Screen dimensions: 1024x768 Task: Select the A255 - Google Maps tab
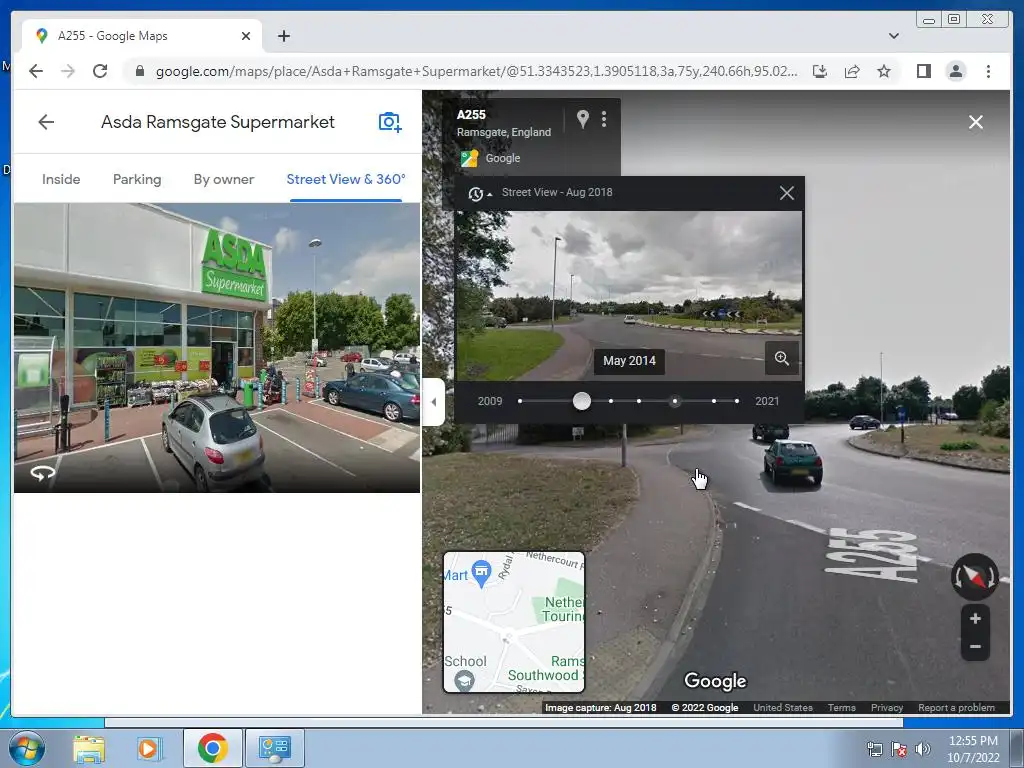[142, 36]
